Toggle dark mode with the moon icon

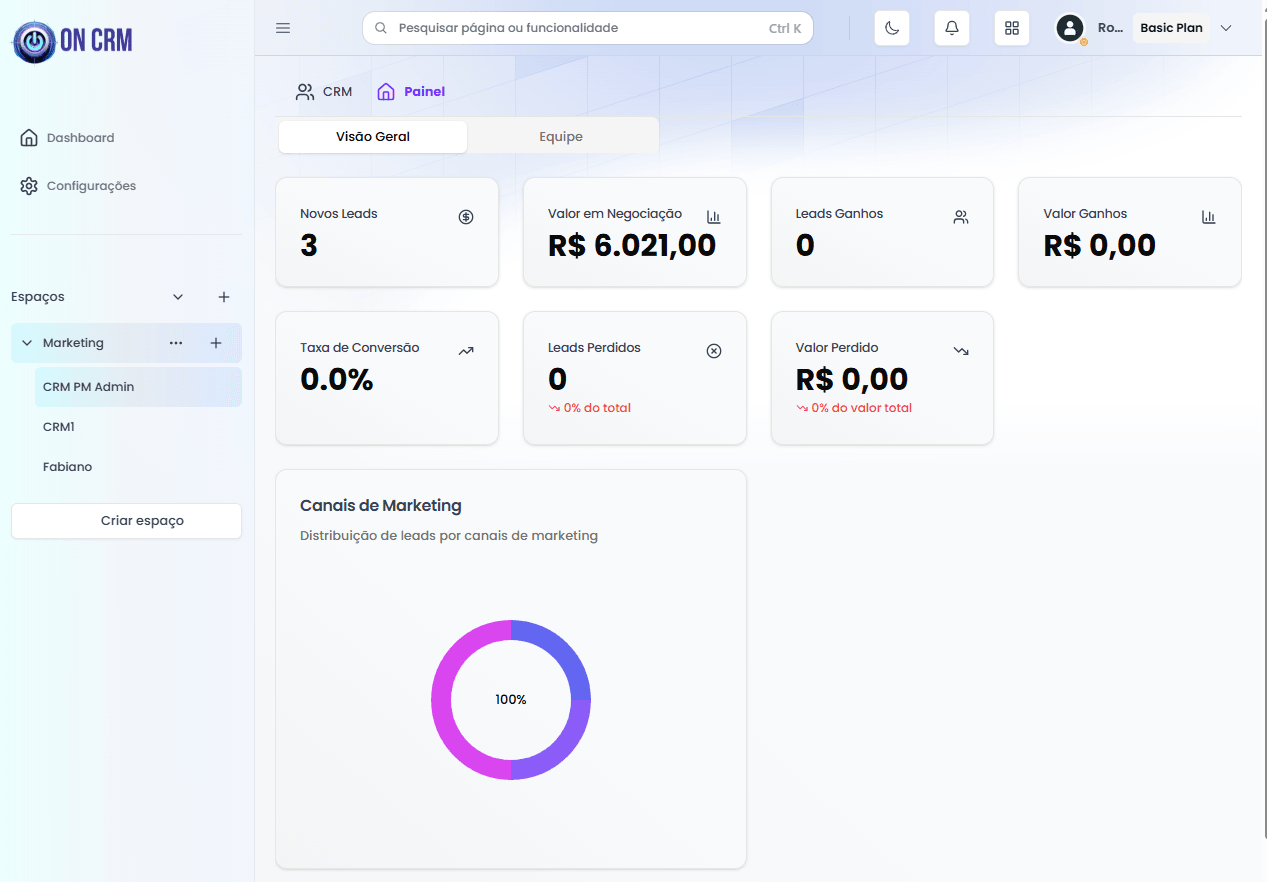[892, 28]
